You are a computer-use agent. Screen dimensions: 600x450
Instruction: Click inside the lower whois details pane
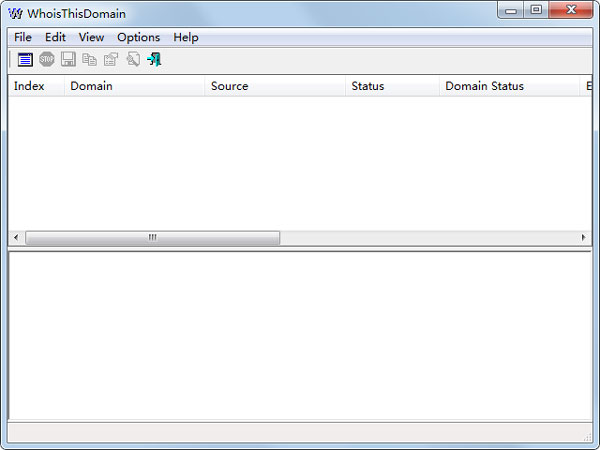pos(300,336)
